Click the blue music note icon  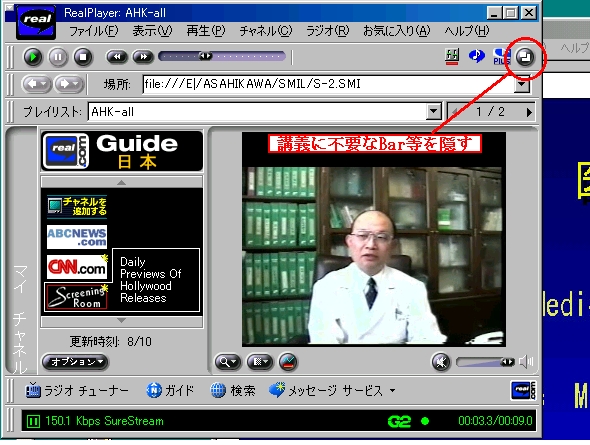coord(476,56)
